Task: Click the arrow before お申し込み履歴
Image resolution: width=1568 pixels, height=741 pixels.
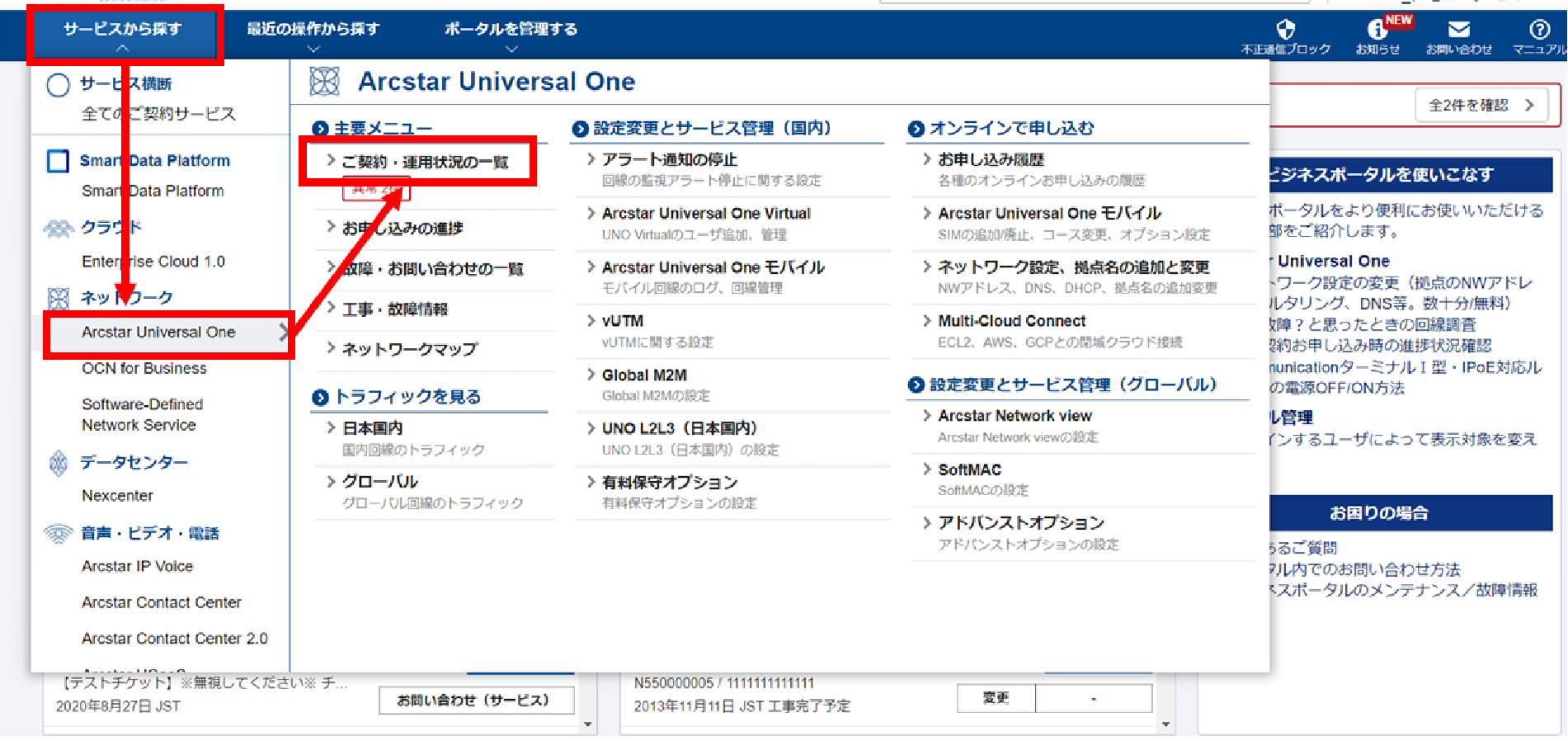Action: click(927, 158)
